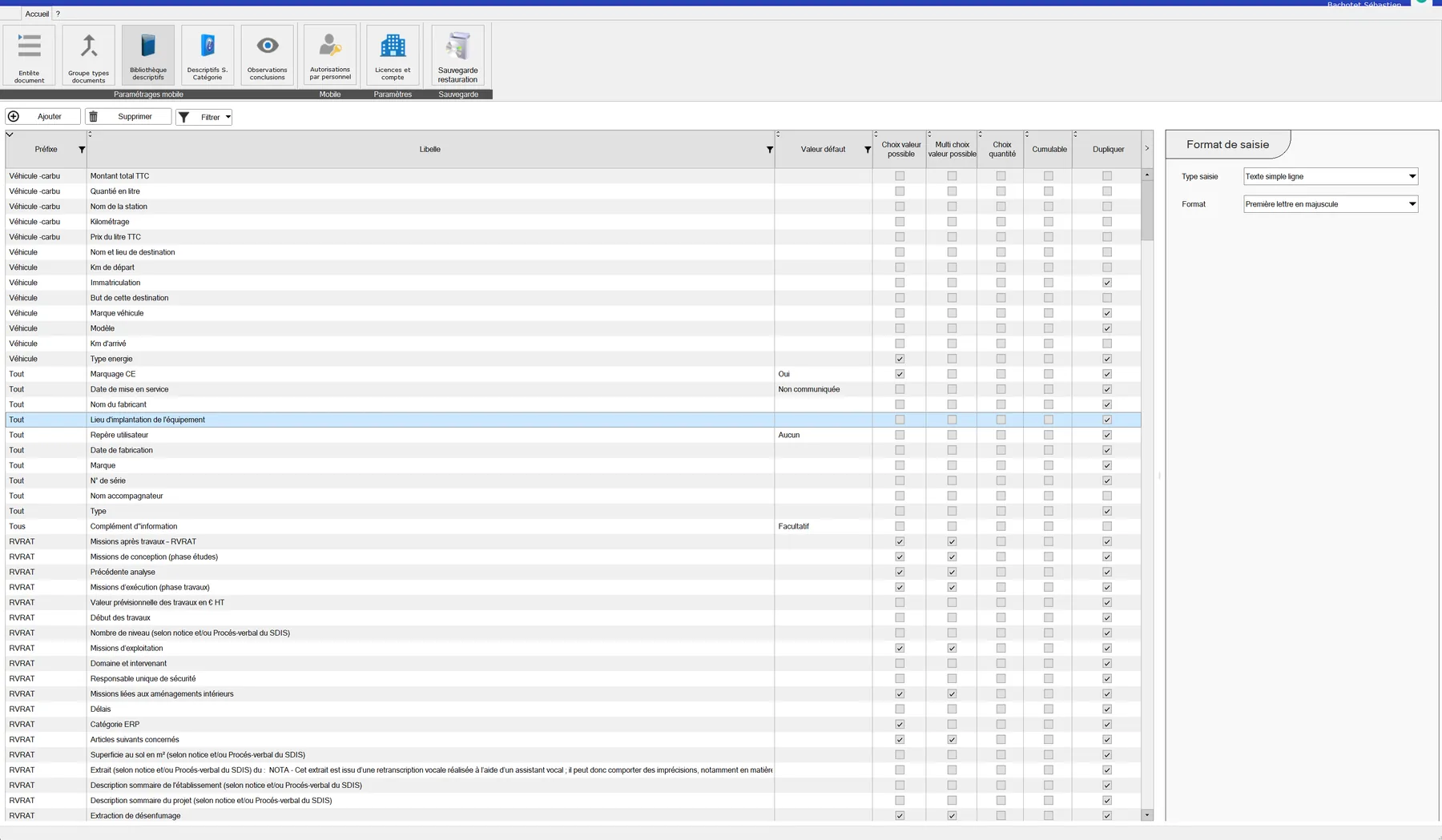Open the Filtrer dropdown
Viewport: 1442px width, 840px height.
click(203, 117)
